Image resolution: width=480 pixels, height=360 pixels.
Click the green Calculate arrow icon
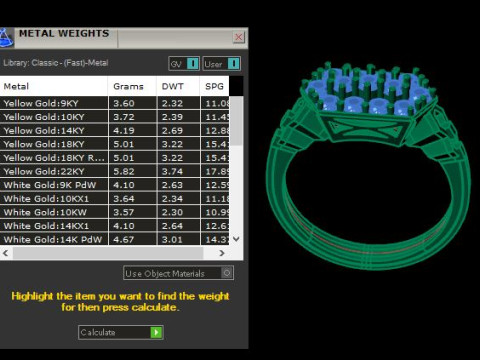pyautogui.click(x=156, y=332)
